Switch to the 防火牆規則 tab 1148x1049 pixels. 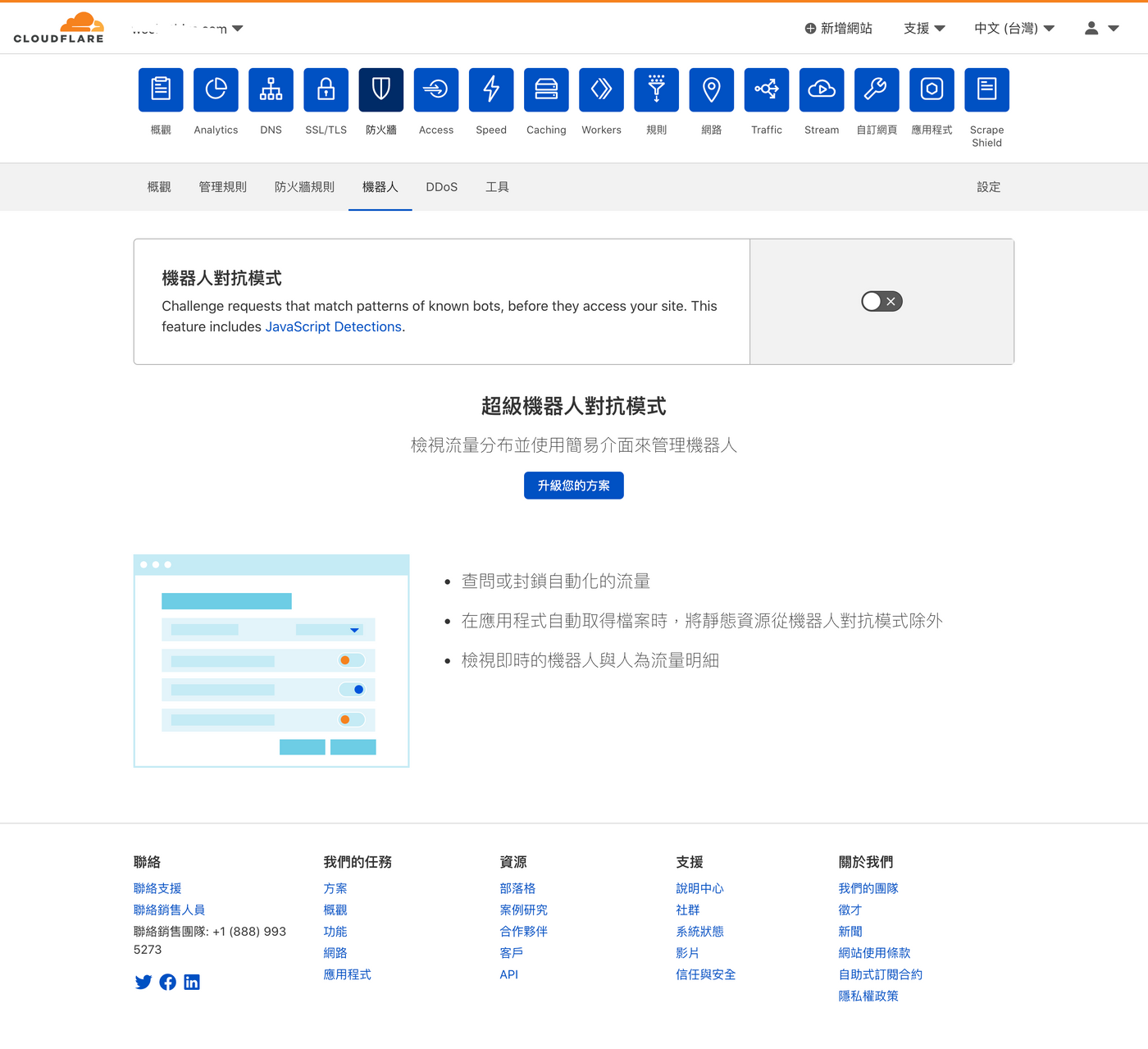click(x=304, y=187)
